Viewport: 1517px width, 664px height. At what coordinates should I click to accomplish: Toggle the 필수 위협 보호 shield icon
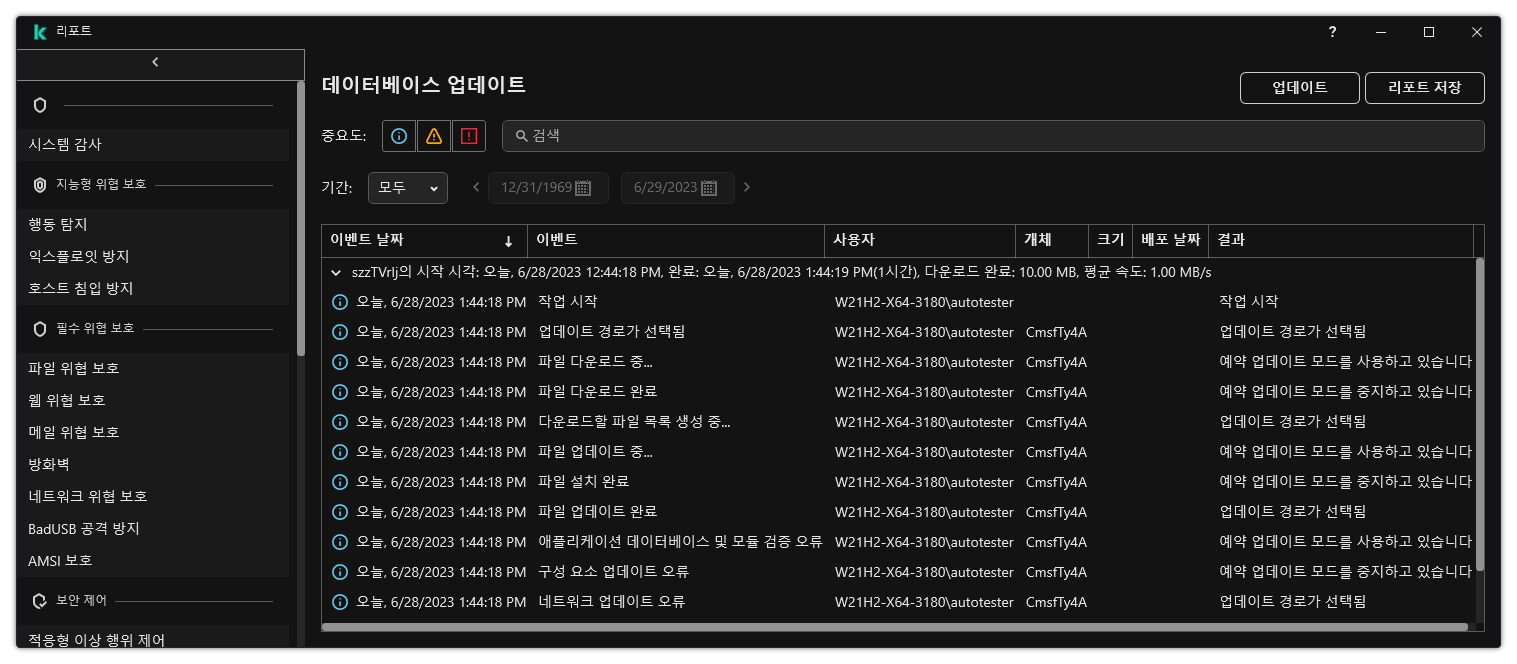[x=39, y=328]
